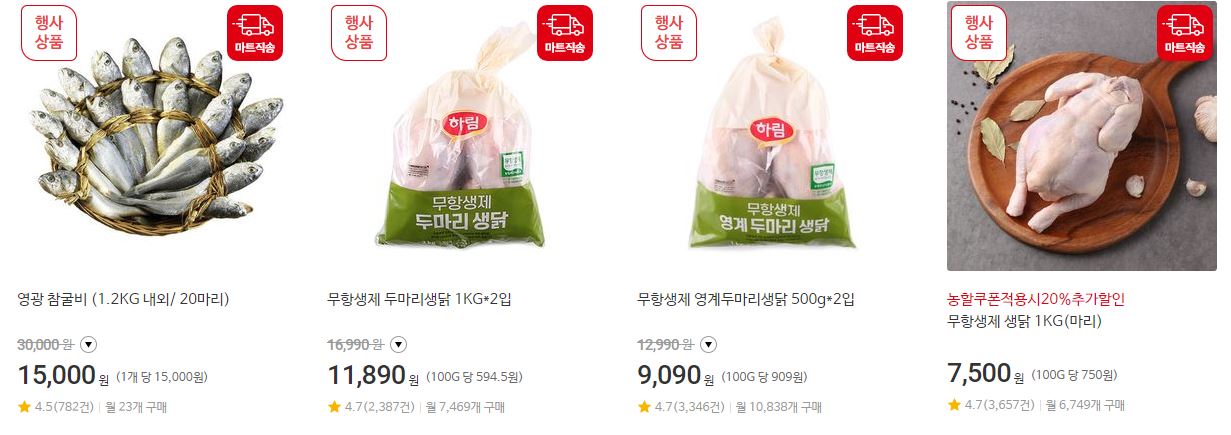
Task: Click the 마트직송 truck badge on the 영계두마리생닭 item
Action: 875,33
